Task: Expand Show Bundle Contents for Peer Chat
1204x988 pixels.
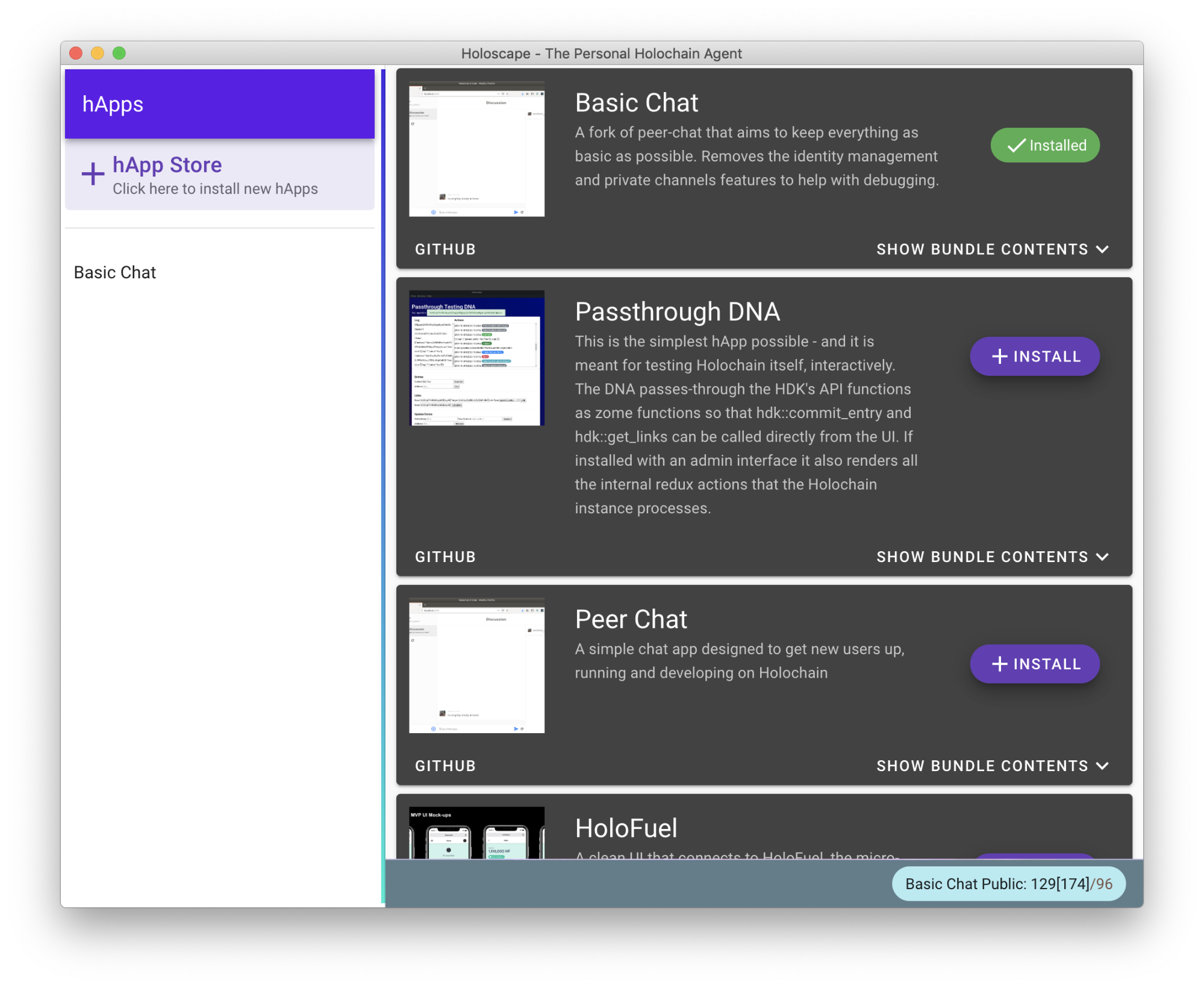Action: tap(992, 766)
